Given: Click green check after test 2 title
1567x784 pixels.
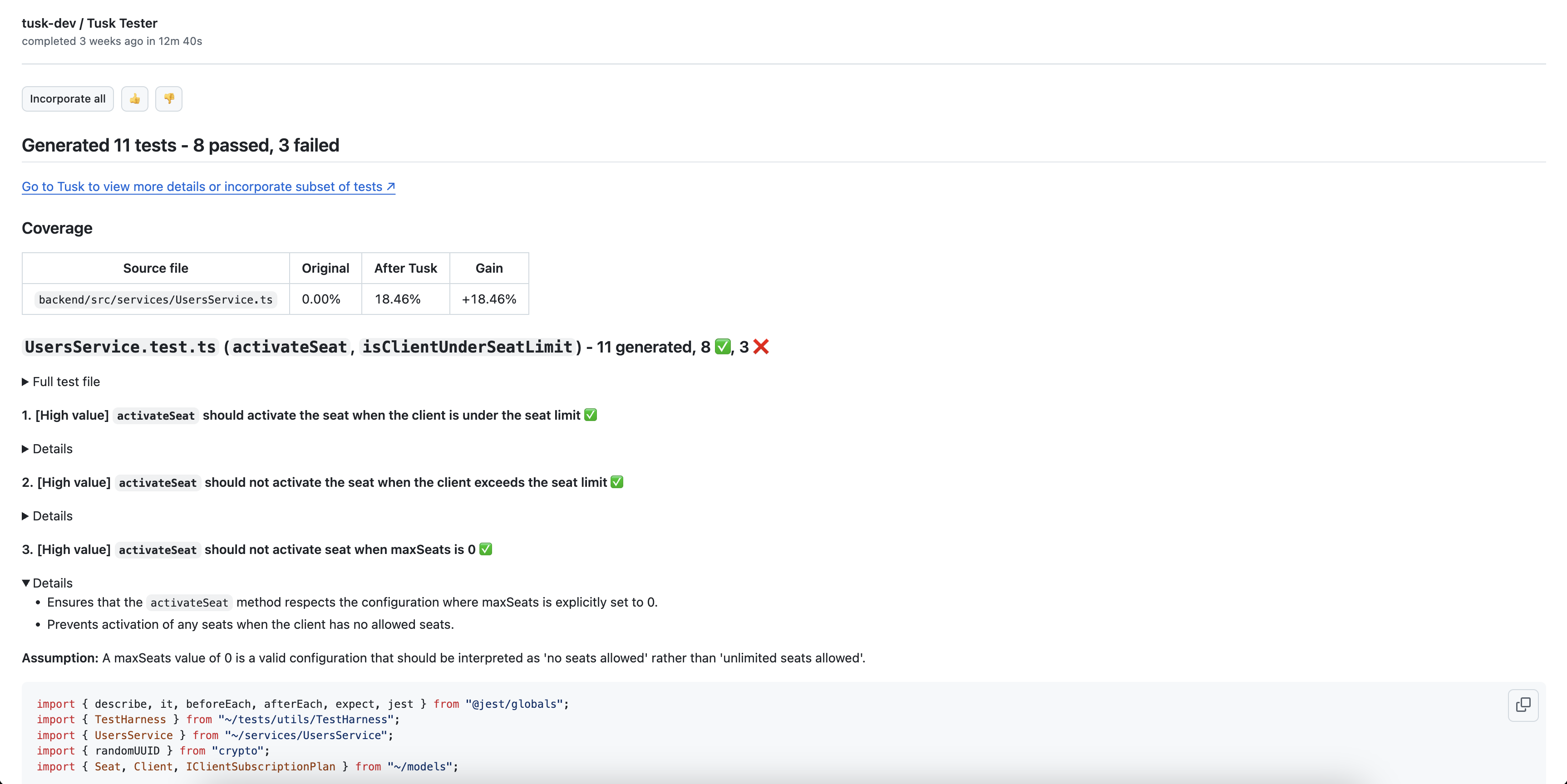Looking at the screenshot, I should tap(617, 482).
